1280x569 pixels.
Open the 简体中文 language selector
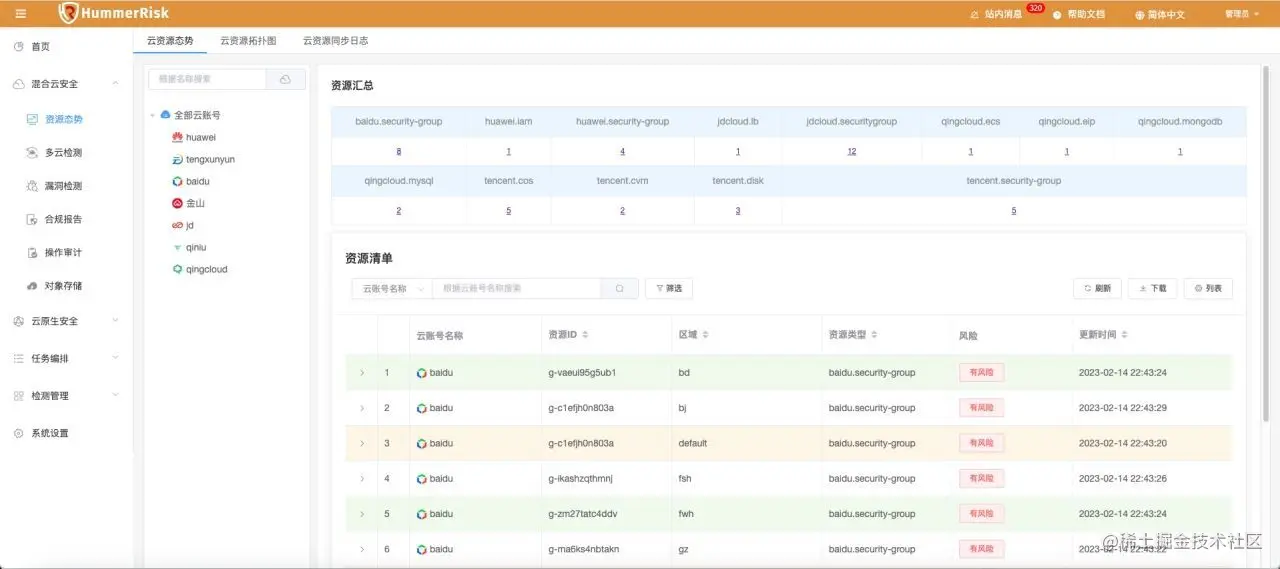pyautogui.click(x=1160, y=14)
